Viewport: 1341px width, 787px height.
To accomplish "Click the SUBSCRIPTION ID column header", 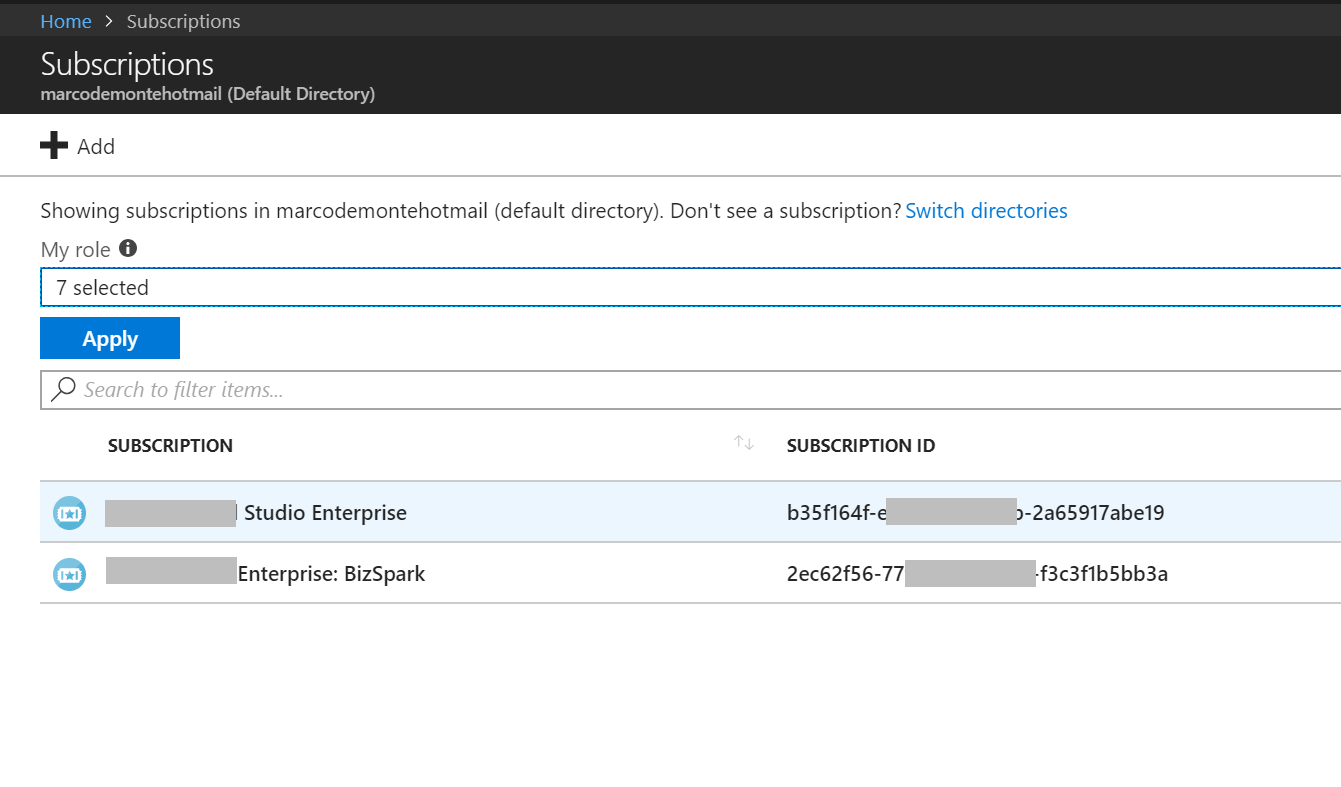I will [x=861, y=446].
